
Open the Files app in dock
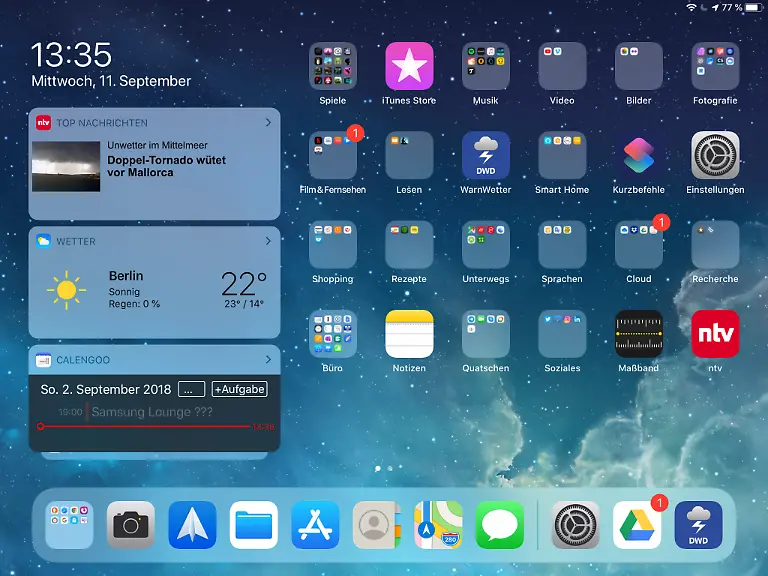click(254, 525)
